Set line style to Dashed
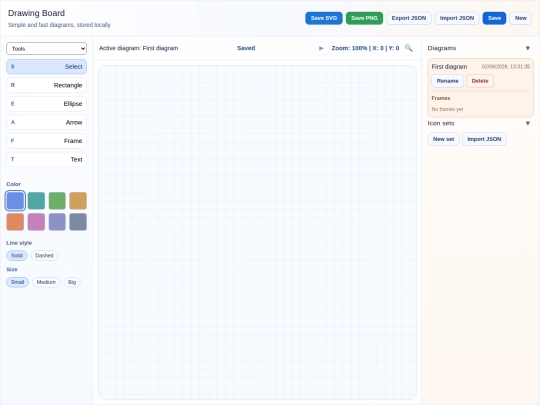This screenshot has height=405, width=540. [x=44, y=256]
